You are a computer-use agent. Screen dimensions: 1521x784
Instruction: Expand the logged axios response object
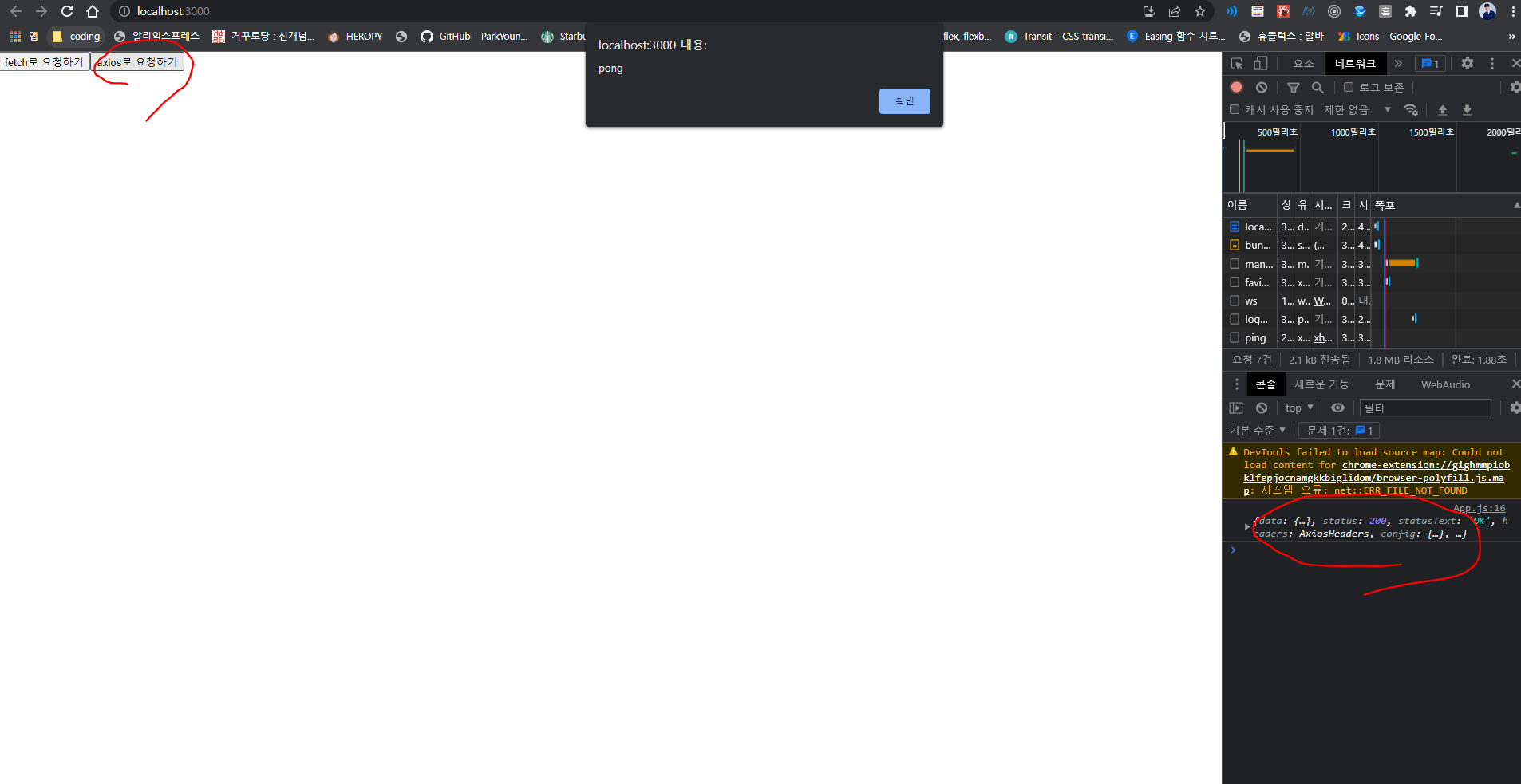point(1246,527)
